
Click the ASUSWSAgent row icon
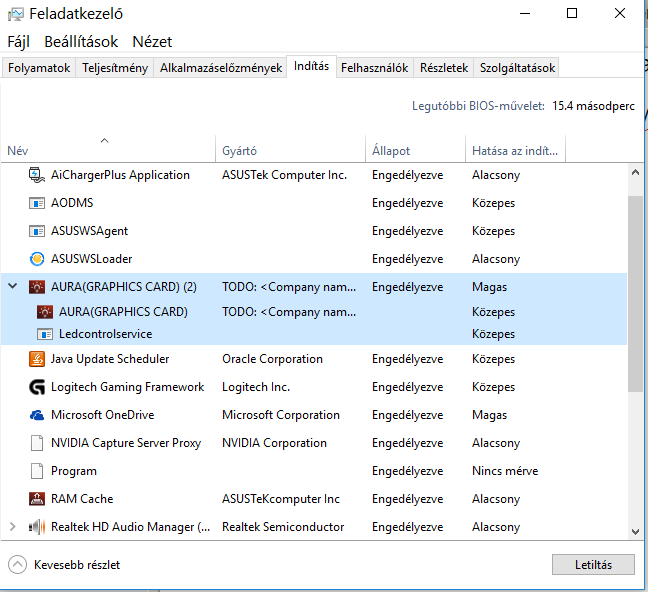click(37, 231)
